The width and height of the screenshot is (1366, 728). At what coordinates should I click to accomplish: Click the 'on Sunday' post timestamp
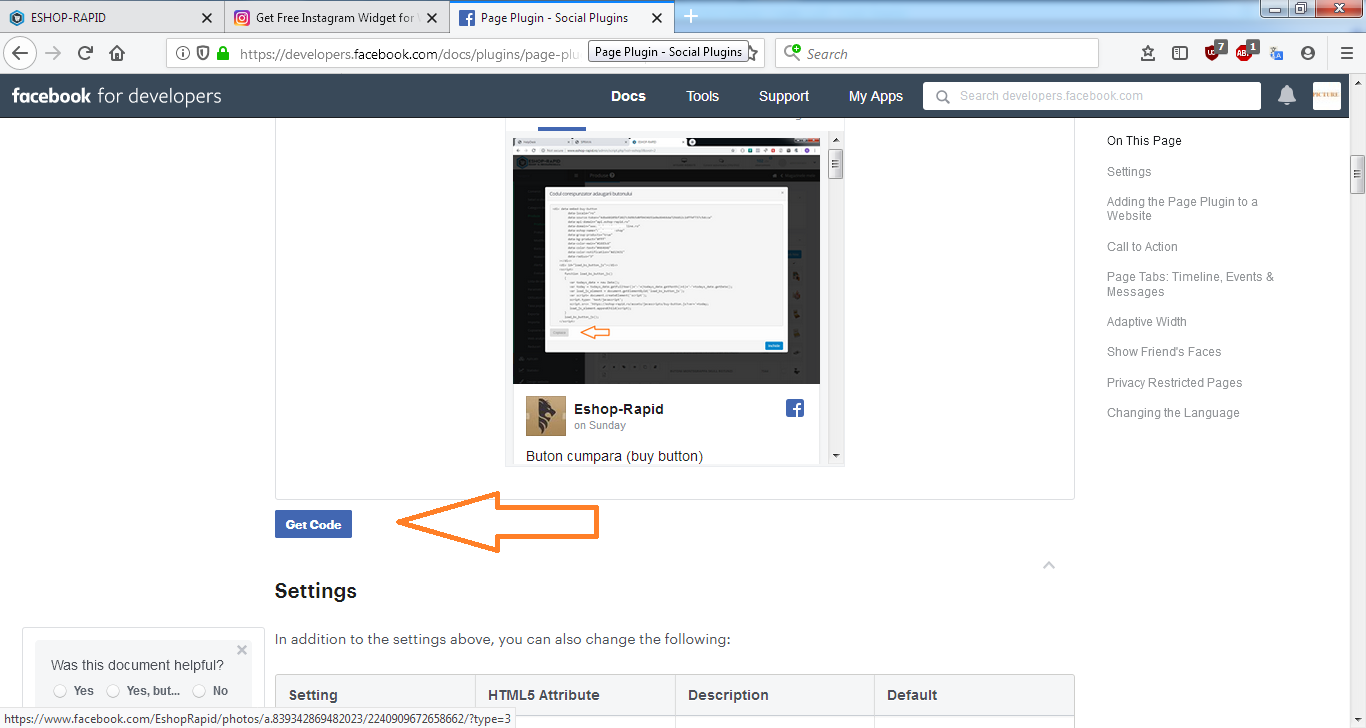(600, 425)
